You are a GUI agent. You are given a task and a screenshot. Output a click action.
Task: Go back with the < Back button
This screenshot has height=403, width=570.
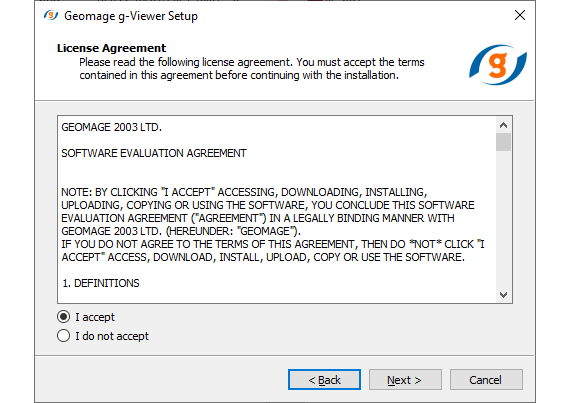(x=324, y=380)
